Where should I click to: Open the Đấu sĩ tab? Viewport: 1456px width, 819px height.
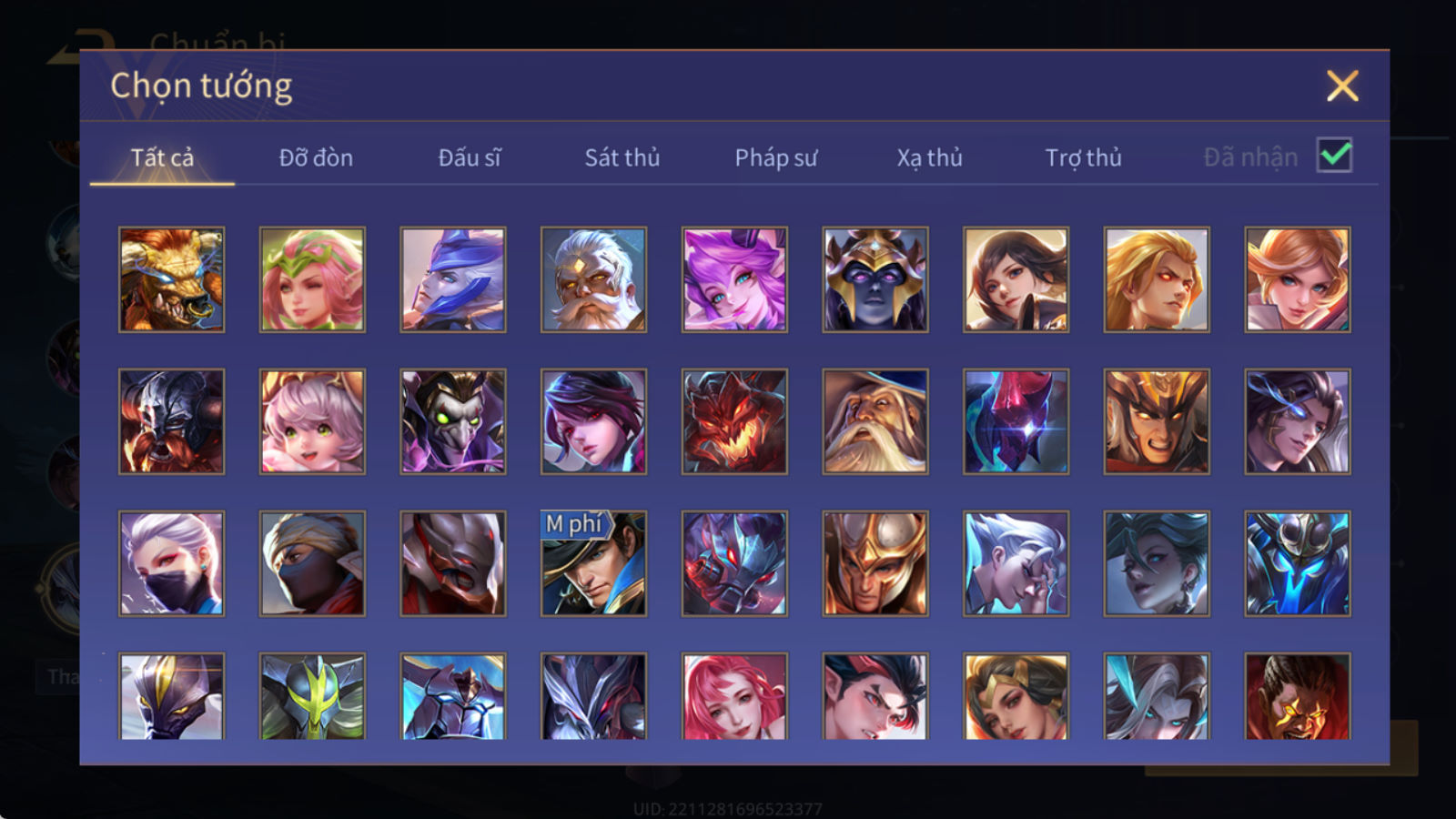click(470, 157)
